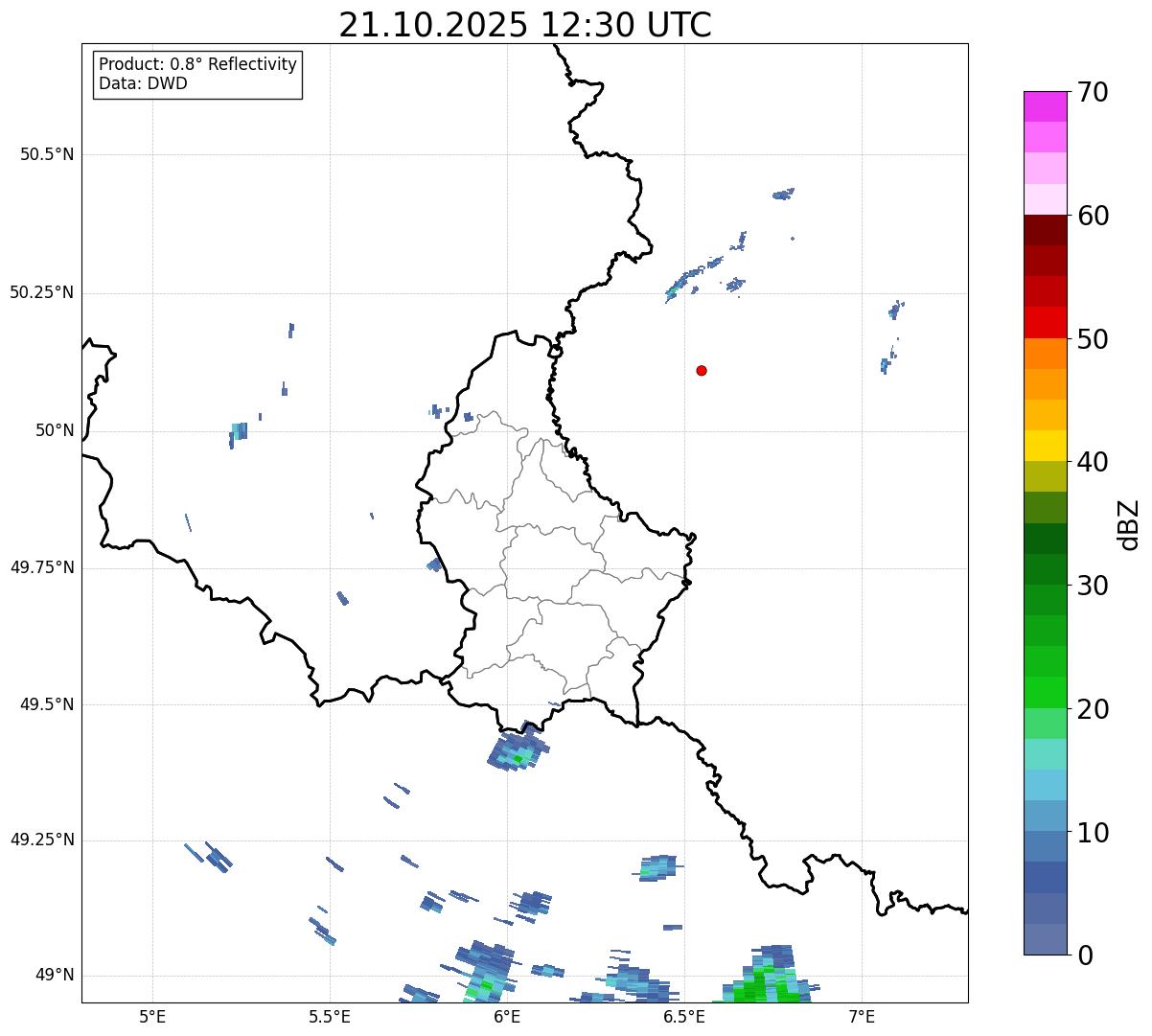Click the "Data: DWD" text in the info box
Screen dimensions: 1152x1036
143,83
